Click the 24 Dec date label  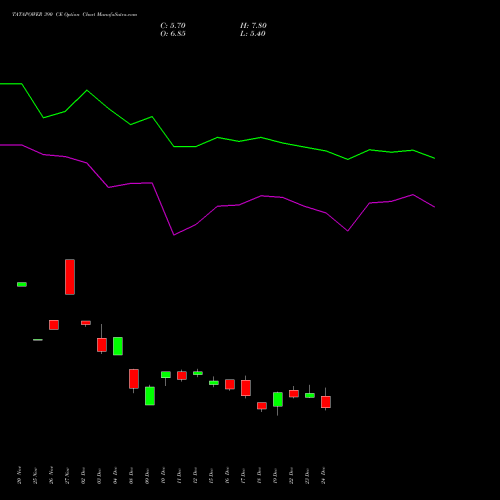(323, 475)
